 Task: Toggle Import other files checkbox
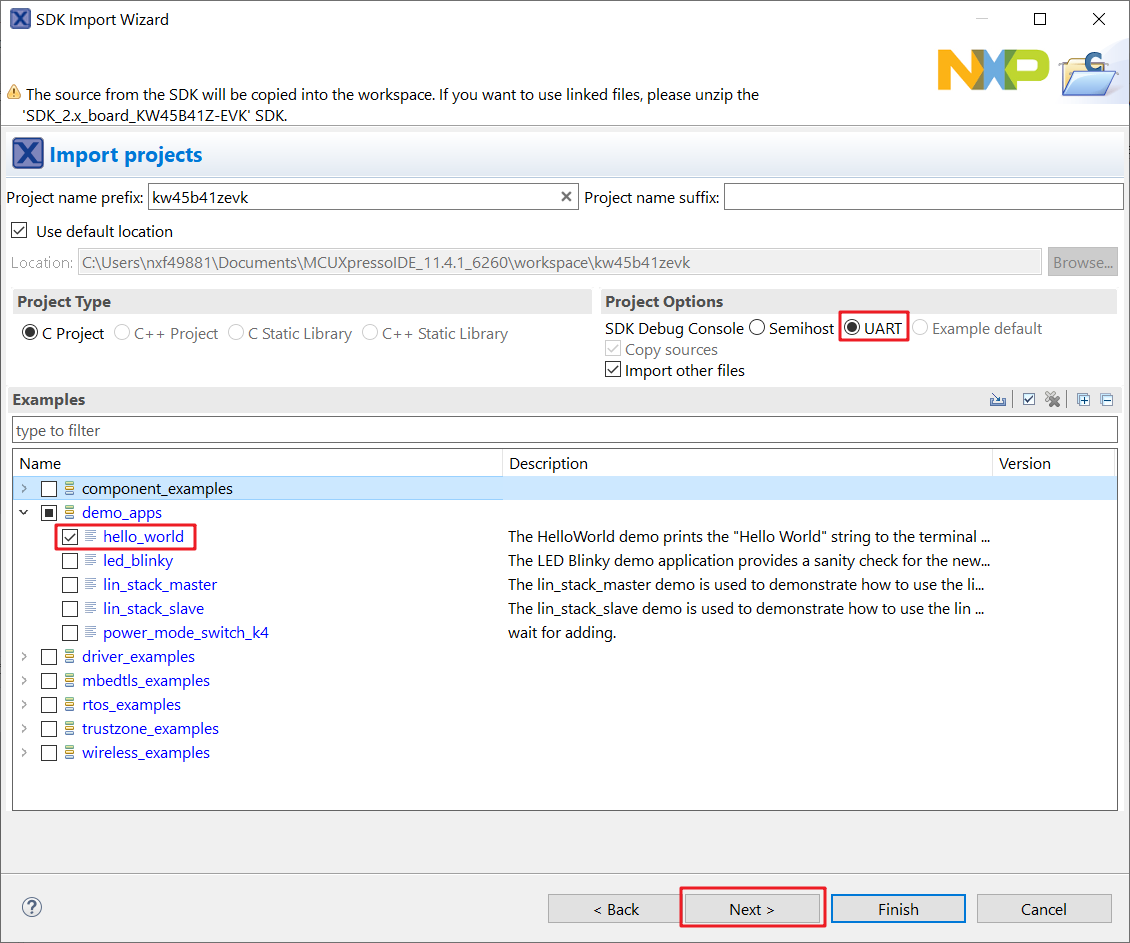(613, 370)
